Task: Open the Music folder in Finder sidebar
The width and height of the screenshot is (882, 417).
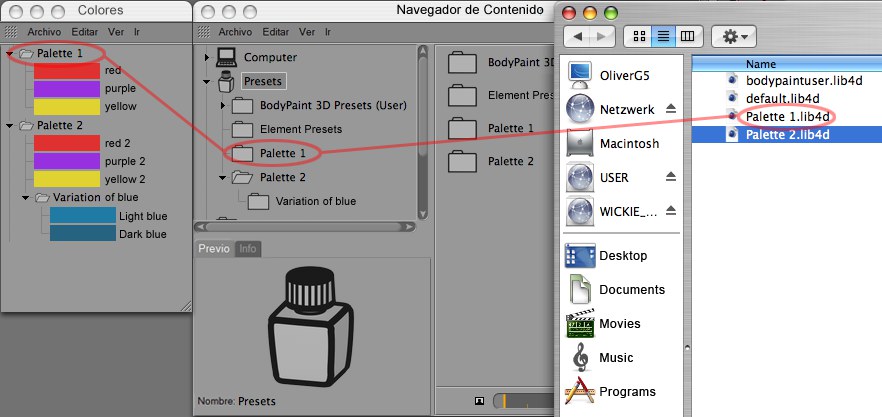Action: pos(582,358)
